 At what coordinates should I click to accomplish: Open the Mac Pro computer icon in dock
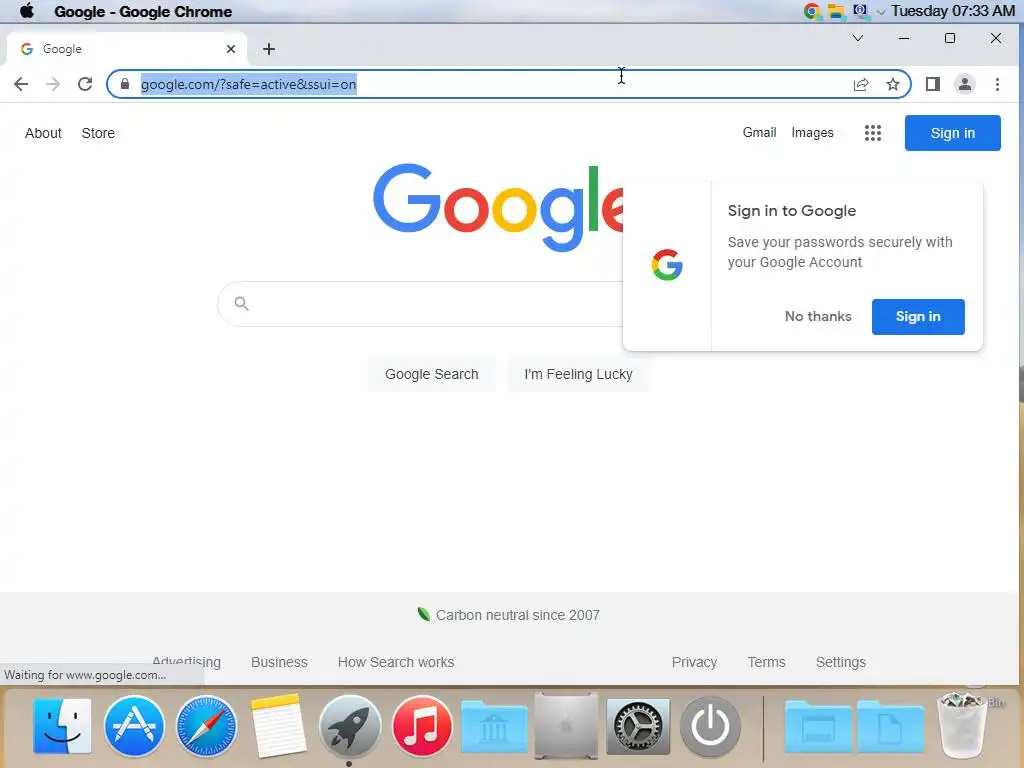point(566,726)
